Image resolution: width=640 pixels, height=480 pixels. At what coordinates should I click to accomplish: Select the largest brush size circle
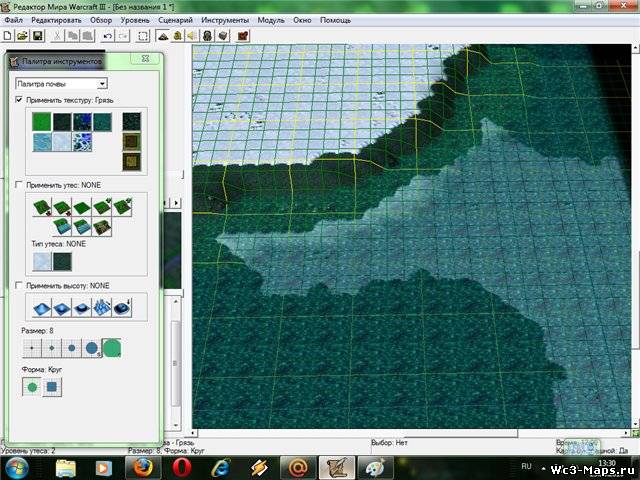(112, 348)
